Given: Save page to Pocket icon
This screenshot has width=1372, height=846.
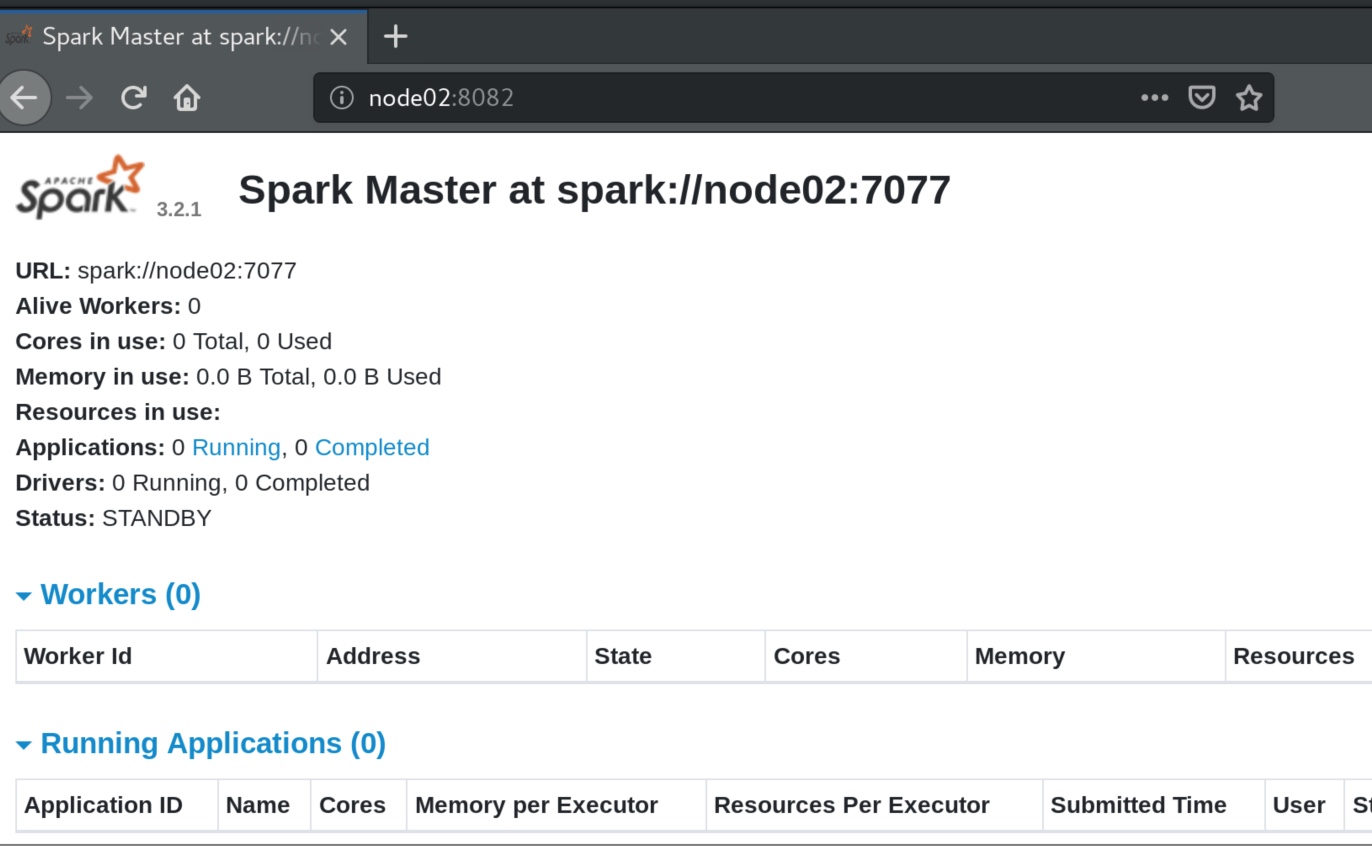Looking at the screenshot, I should click(1201, 98).
